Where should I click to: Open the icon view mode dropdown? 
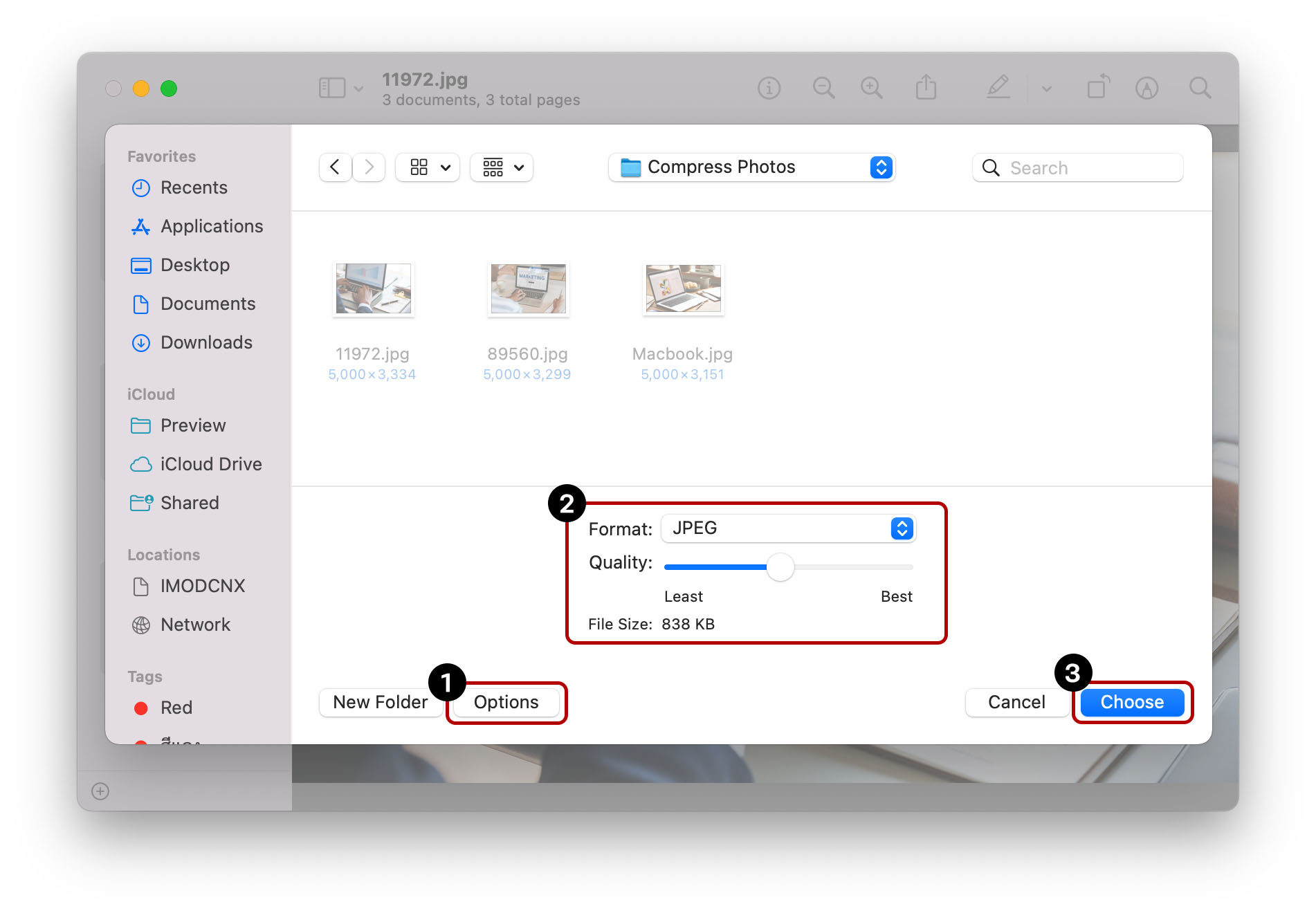point(428,167)
